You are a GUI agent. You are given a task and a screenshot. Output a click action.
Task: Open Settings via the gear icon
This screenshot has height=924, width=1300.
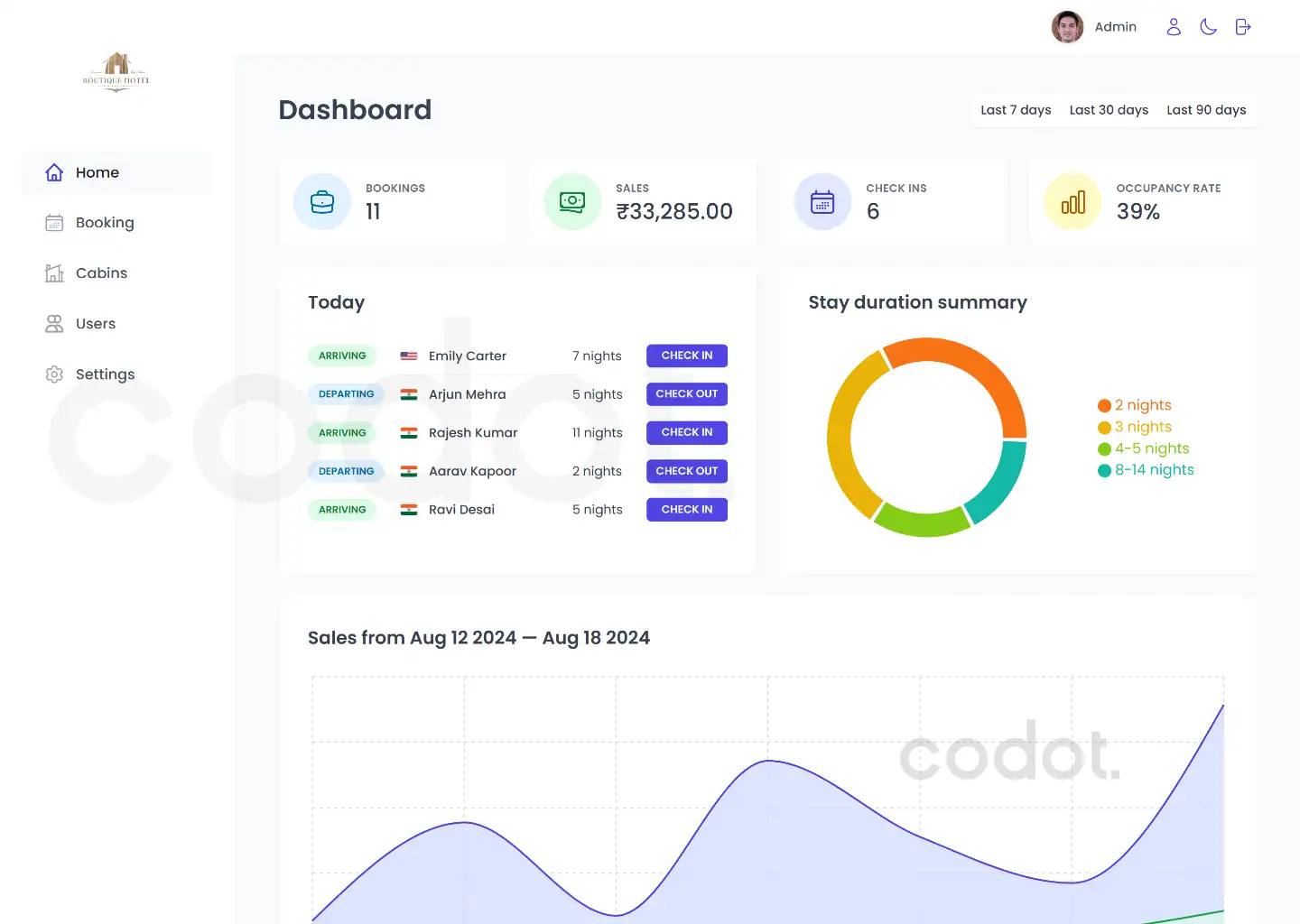pyautogui.click(x=53, y=374)
